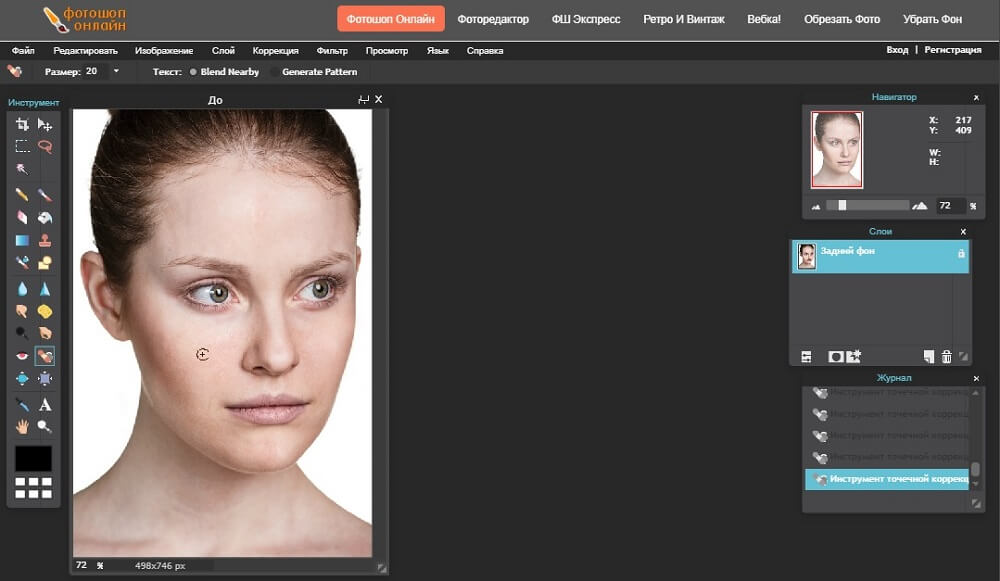Open the brush size dropdown arrow
Viewport: 1000px width, 581px height.
click(x=116, y=71)
